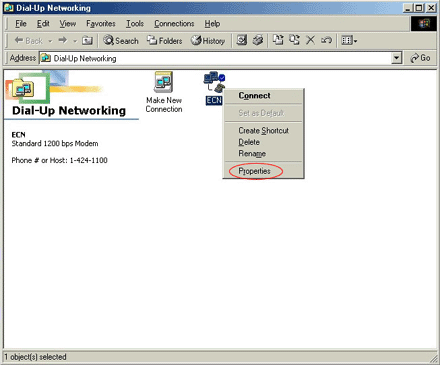The image size is (440, 365).
Task: Expand the Address bar dropdown arrow
Action: click(x=396, y=58)
